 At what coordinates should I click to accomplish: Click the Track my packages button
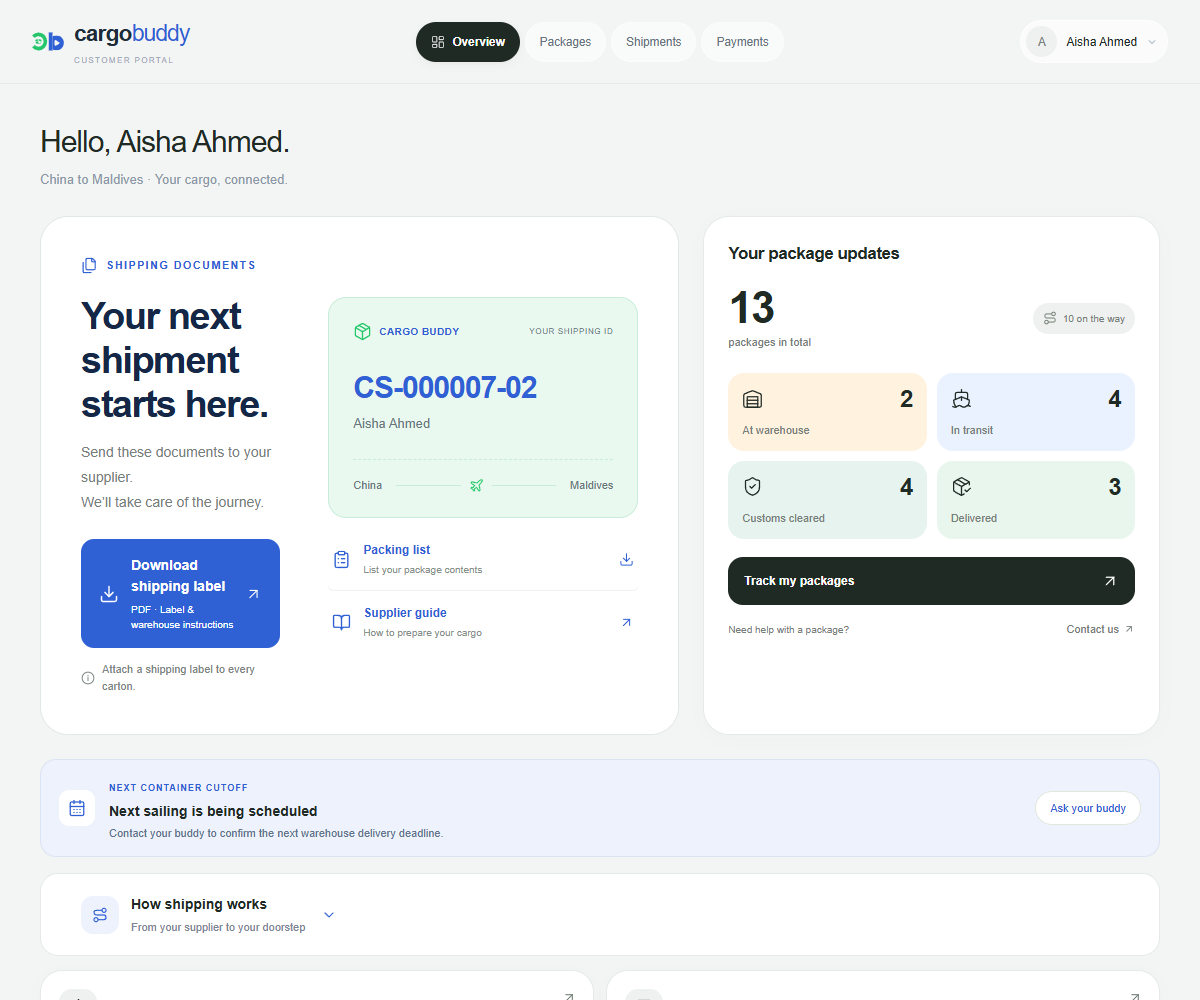point(931,581)
